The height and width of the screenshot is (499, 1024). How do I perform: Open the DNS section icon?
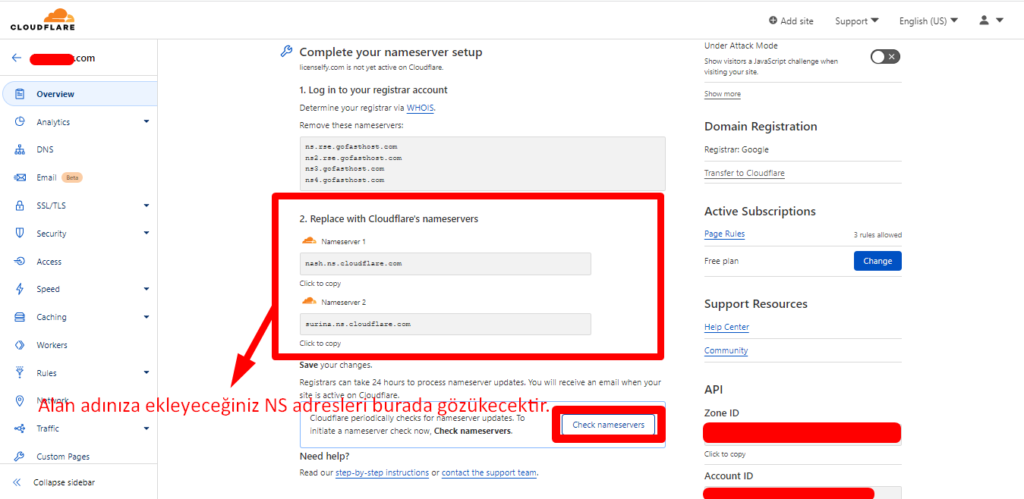coord(20,150)
